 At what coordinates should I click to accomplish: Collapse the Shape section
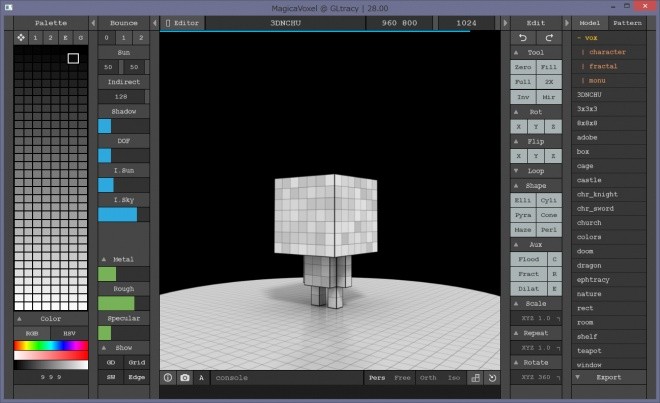pyautogui.click(x=516, y=185)
